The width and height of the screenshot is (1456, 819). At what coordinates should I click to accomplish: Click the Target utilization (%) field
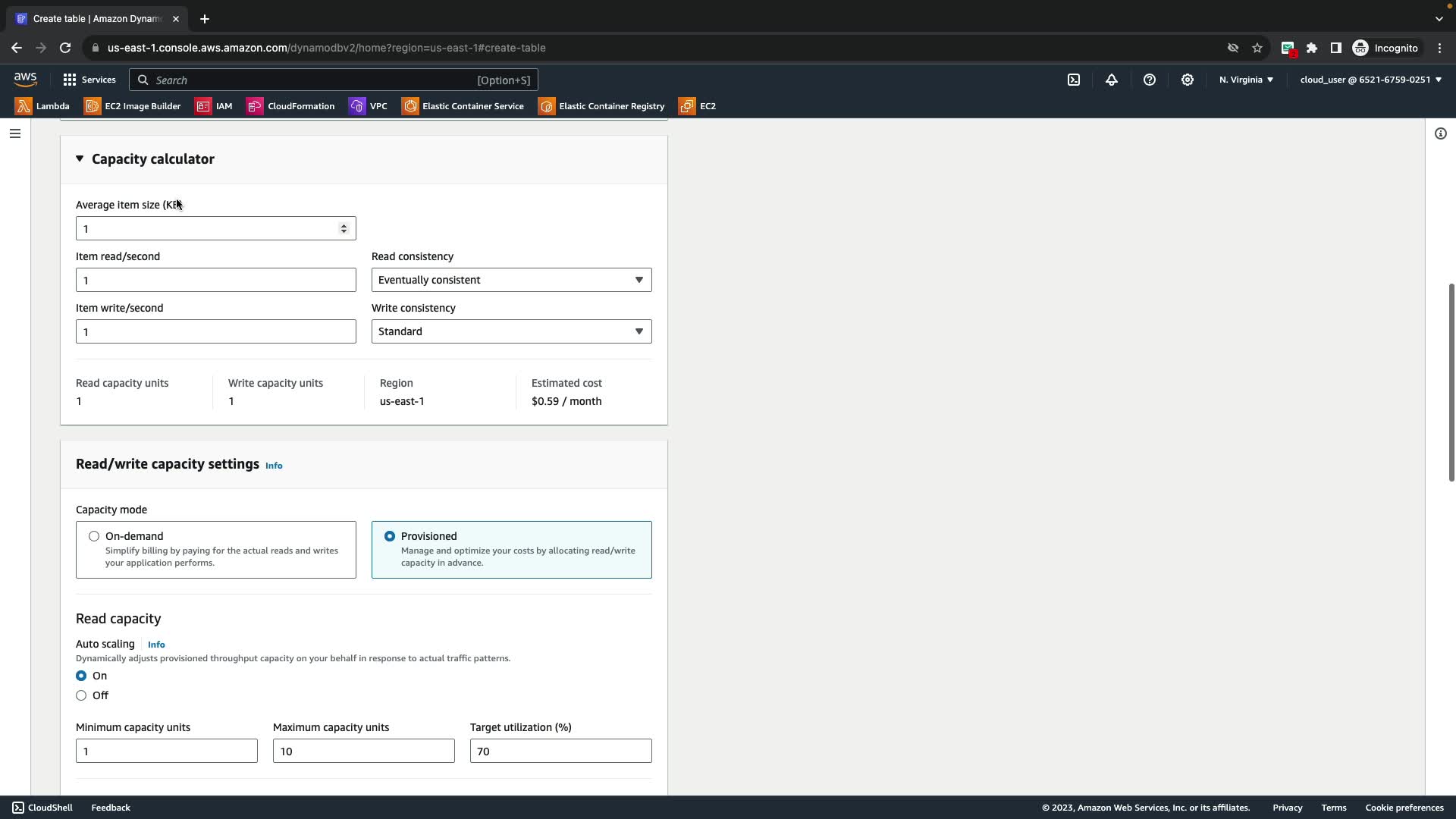pyautogui.click(x=560, y=751)
